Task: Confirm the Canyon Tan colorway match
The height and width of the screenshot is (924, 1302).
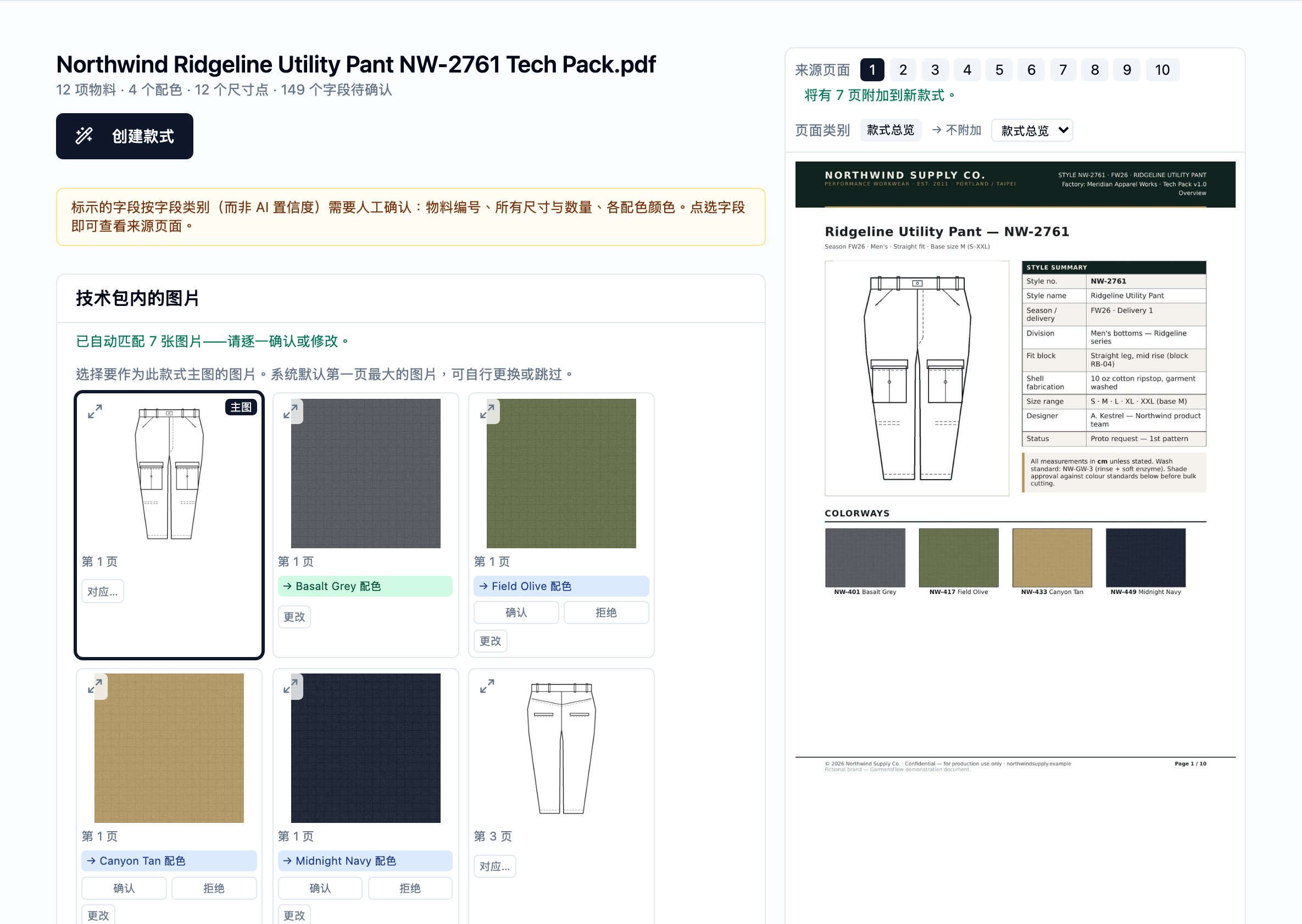Action: tap(124, 888)
